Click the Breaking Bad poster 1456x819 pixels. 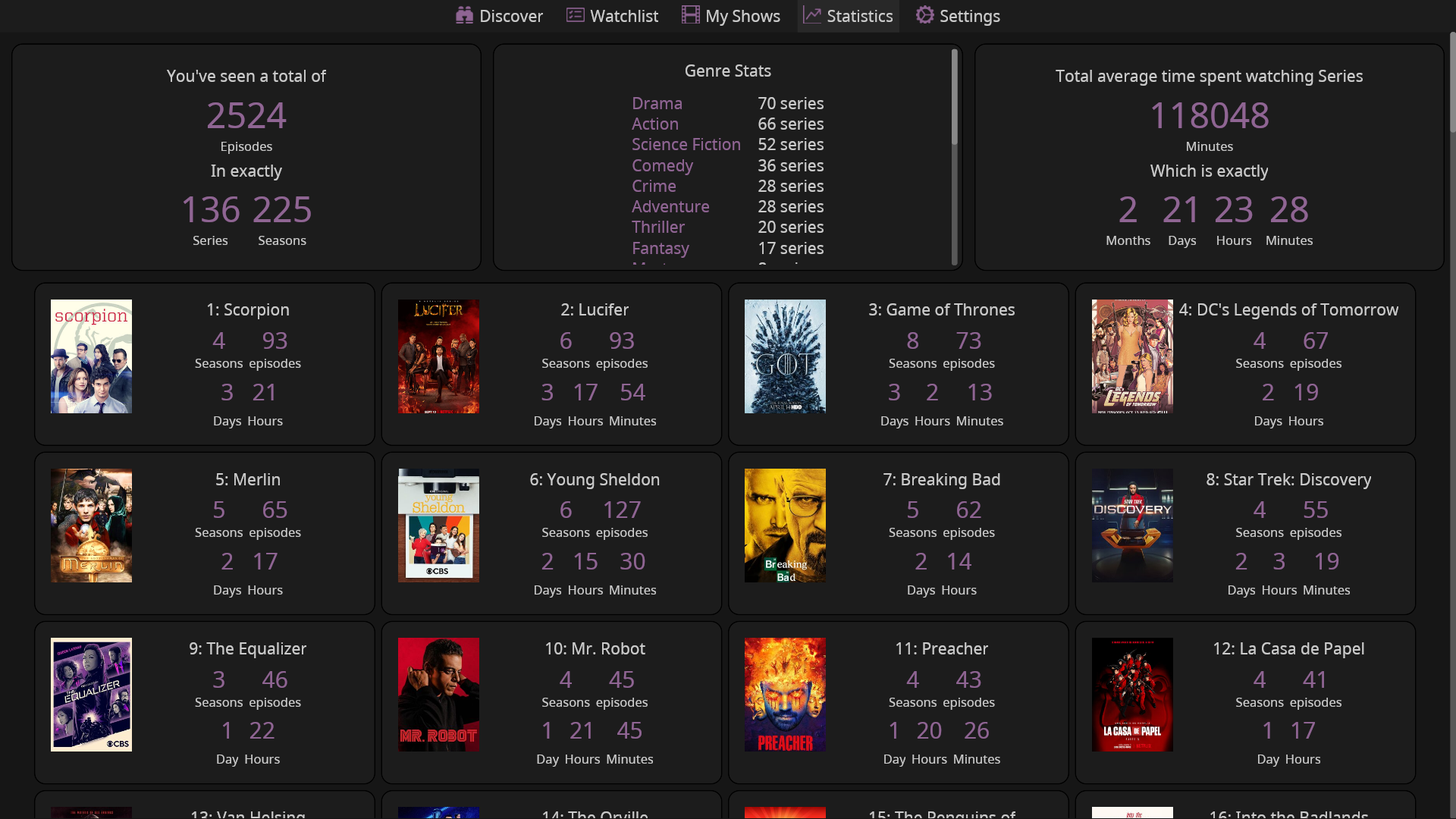point(785,525)
